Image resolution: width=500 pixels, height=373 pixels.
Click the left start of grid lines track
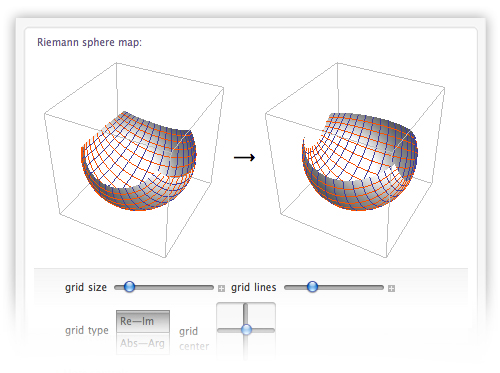(x=288, y=287)
